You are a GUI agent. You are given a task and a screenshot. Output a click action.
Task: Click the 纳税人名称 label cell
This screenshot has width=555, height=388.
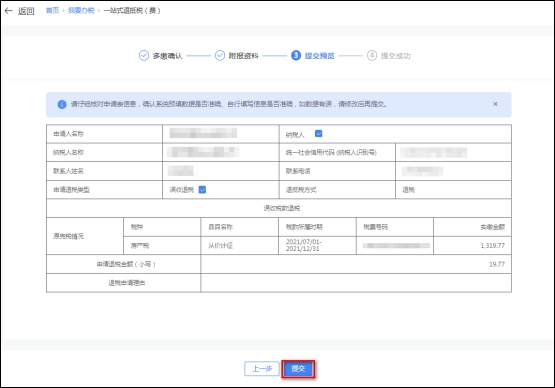pos(104,153)
